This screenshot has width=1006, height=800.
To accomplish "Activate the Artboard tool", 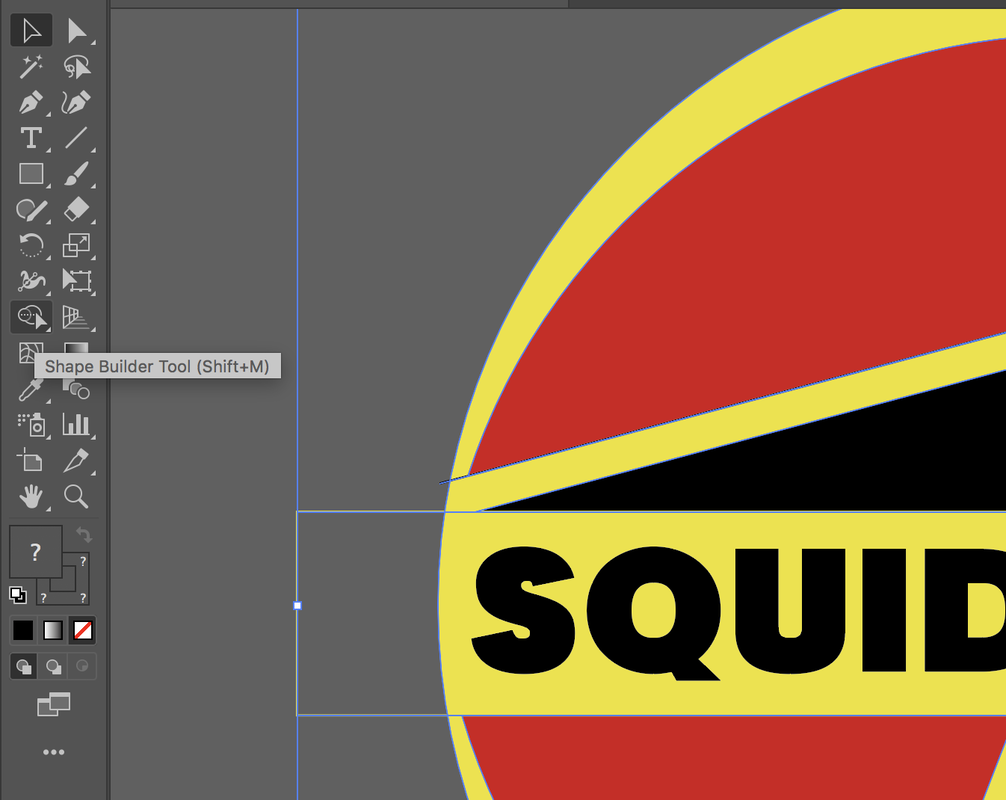I will pos(31,461).
